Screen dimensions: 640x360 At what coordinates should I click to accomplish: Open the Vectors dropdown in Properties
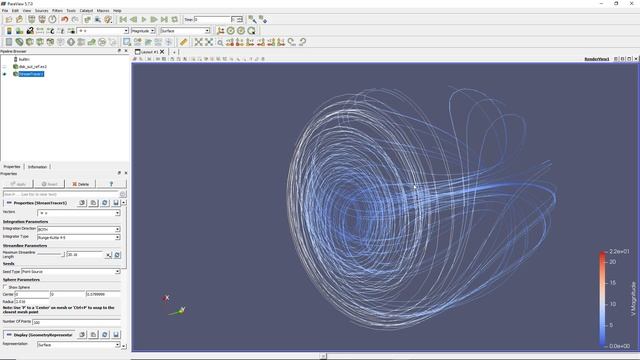79,213
